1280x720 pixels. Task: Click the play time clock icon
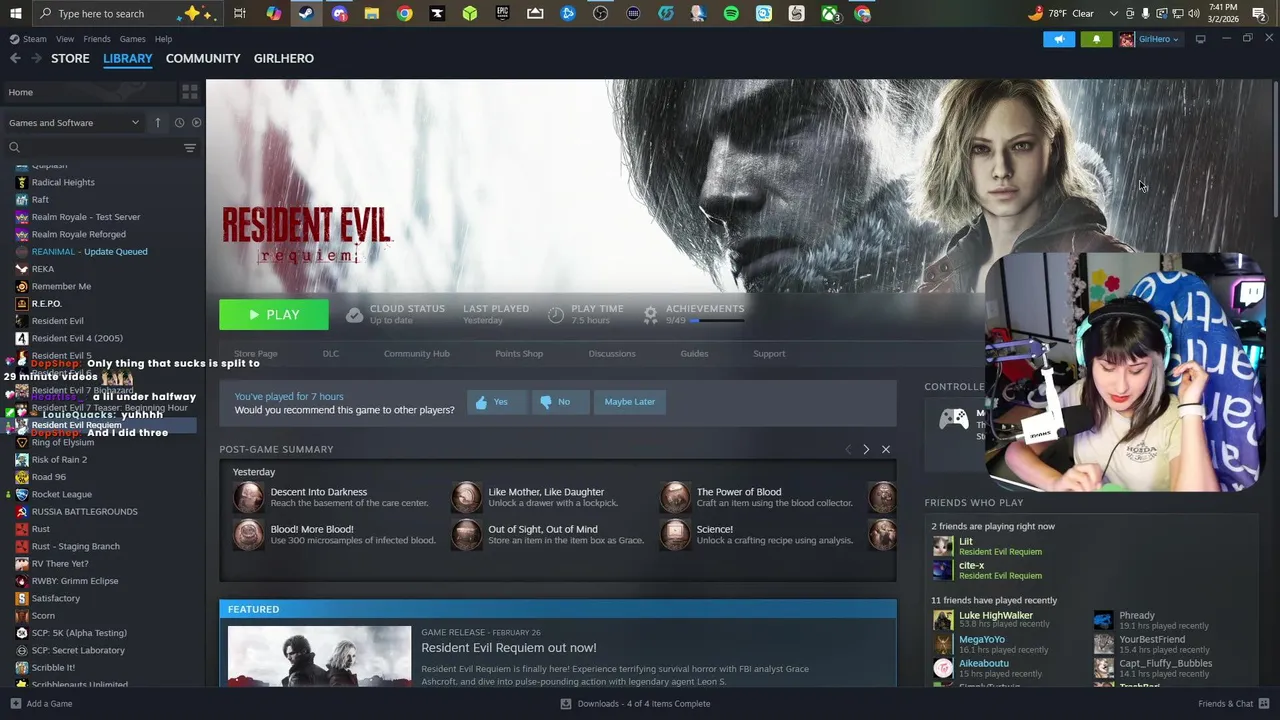tap(556, 315)
